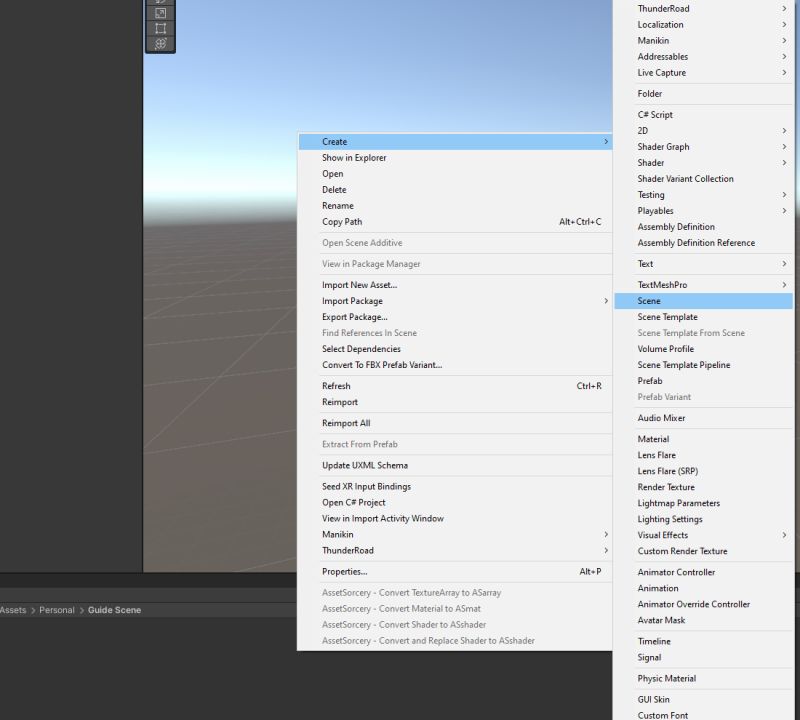Select the Rotate tool above the Scale tool
Image resolution: width=800 pixels, height=720 pixels.
point(160,2)
